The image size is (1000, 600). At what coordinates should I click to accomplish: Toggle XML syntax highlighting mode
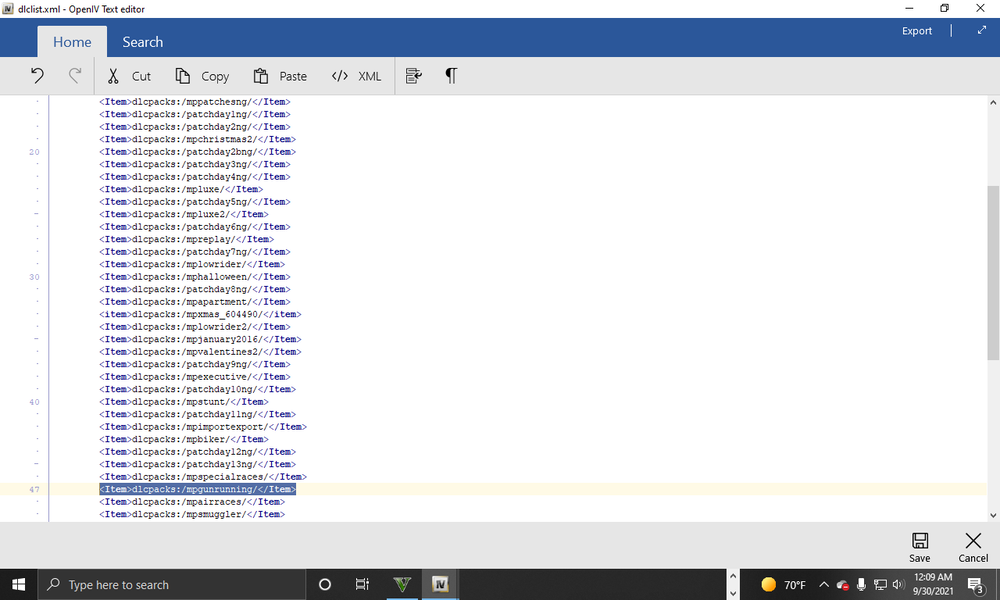(x=356, y=75)
